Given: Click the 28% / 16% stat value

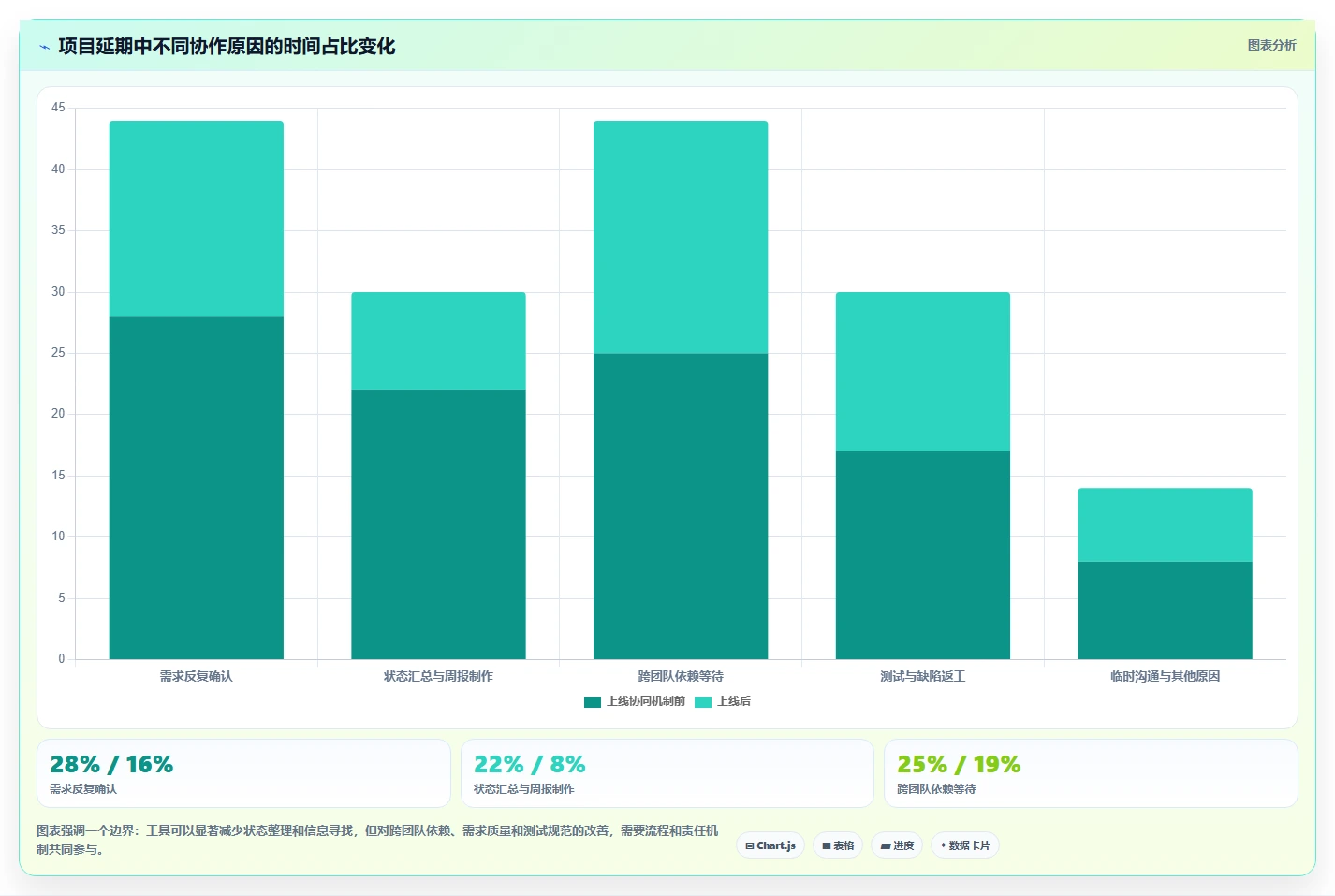Looking at the screenshot, I should (111, 765).
